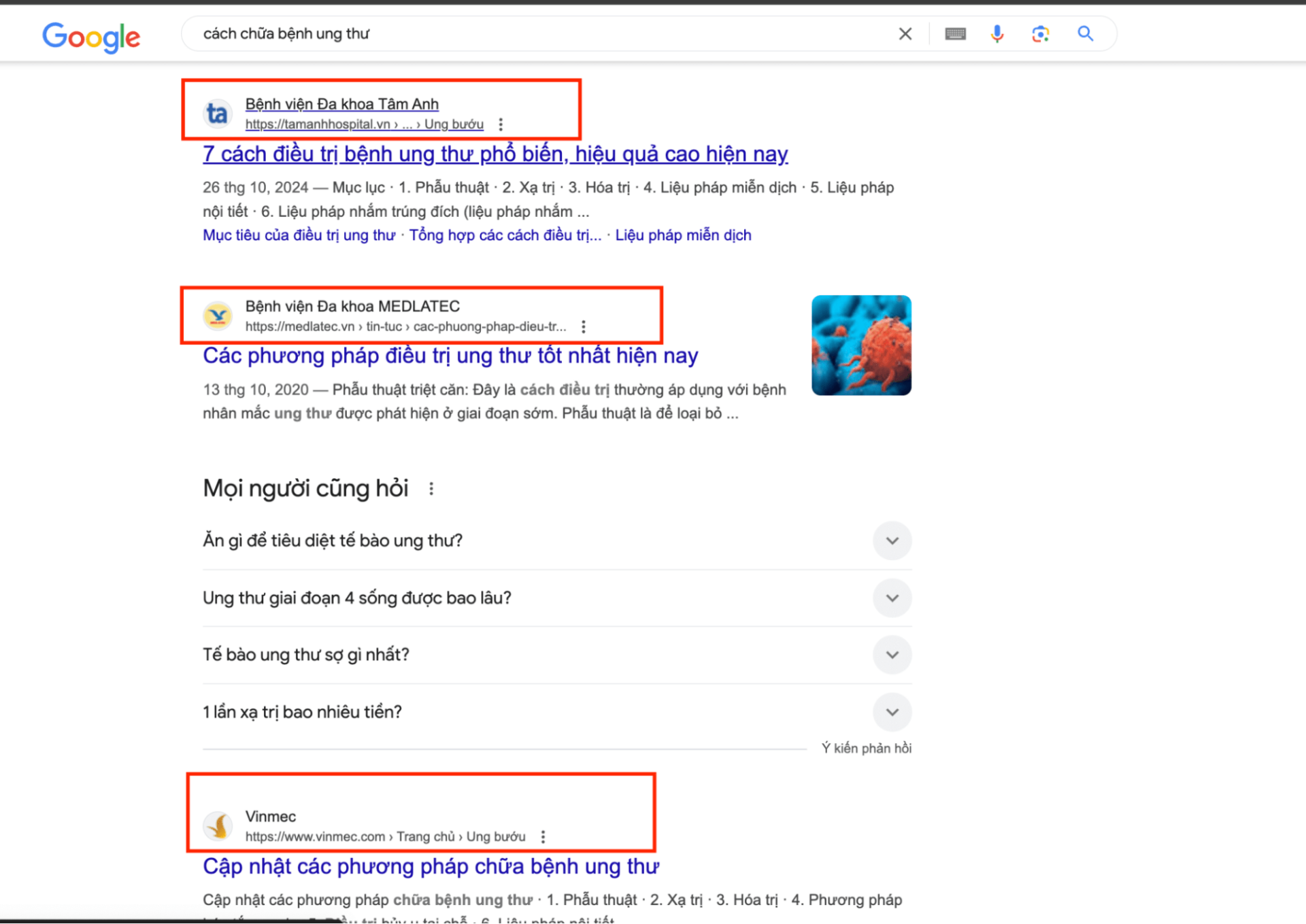Screen dimensions: 1306x924
Task: Click the vinmec.com URL breadcrumb
Action: [385, 837]
